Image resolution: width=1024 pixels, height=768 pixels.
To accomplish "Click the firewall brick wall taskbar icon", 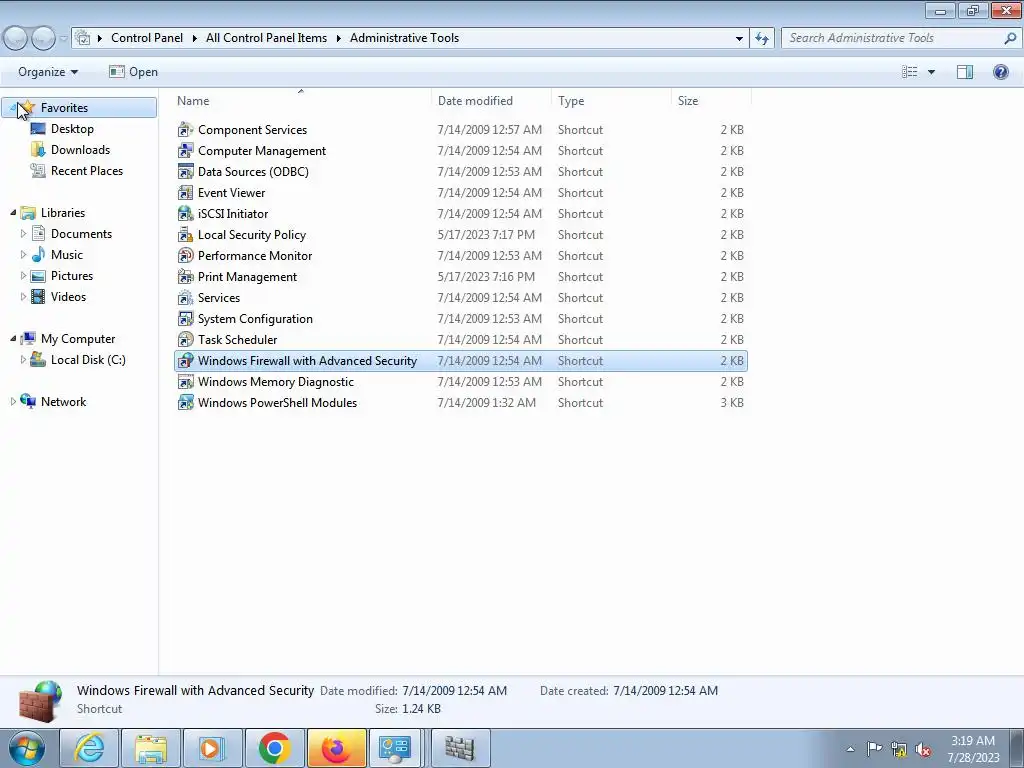I will [460, 748].
